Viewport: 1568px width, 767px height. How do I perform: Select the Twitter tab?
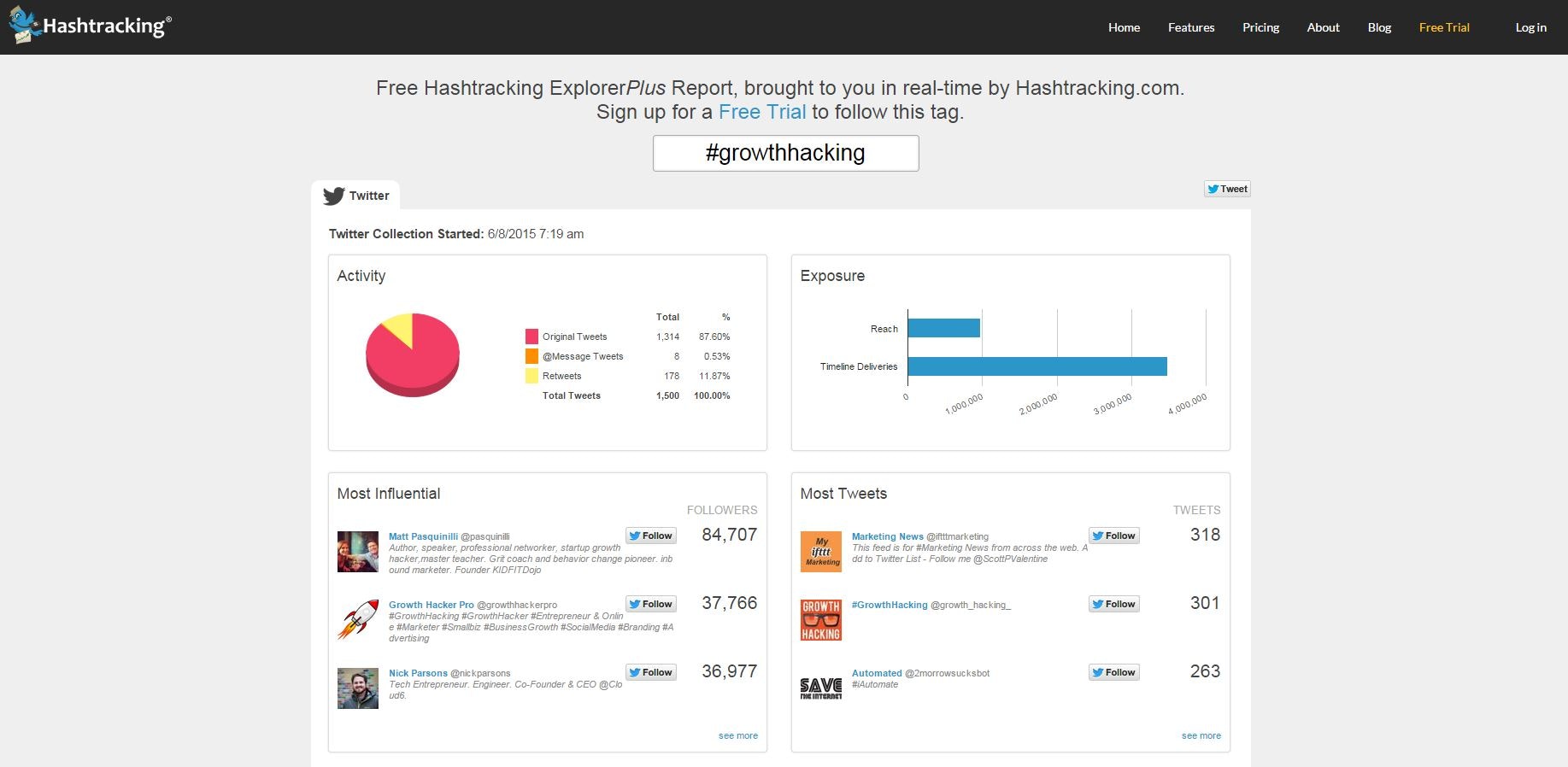pos(355,196)
